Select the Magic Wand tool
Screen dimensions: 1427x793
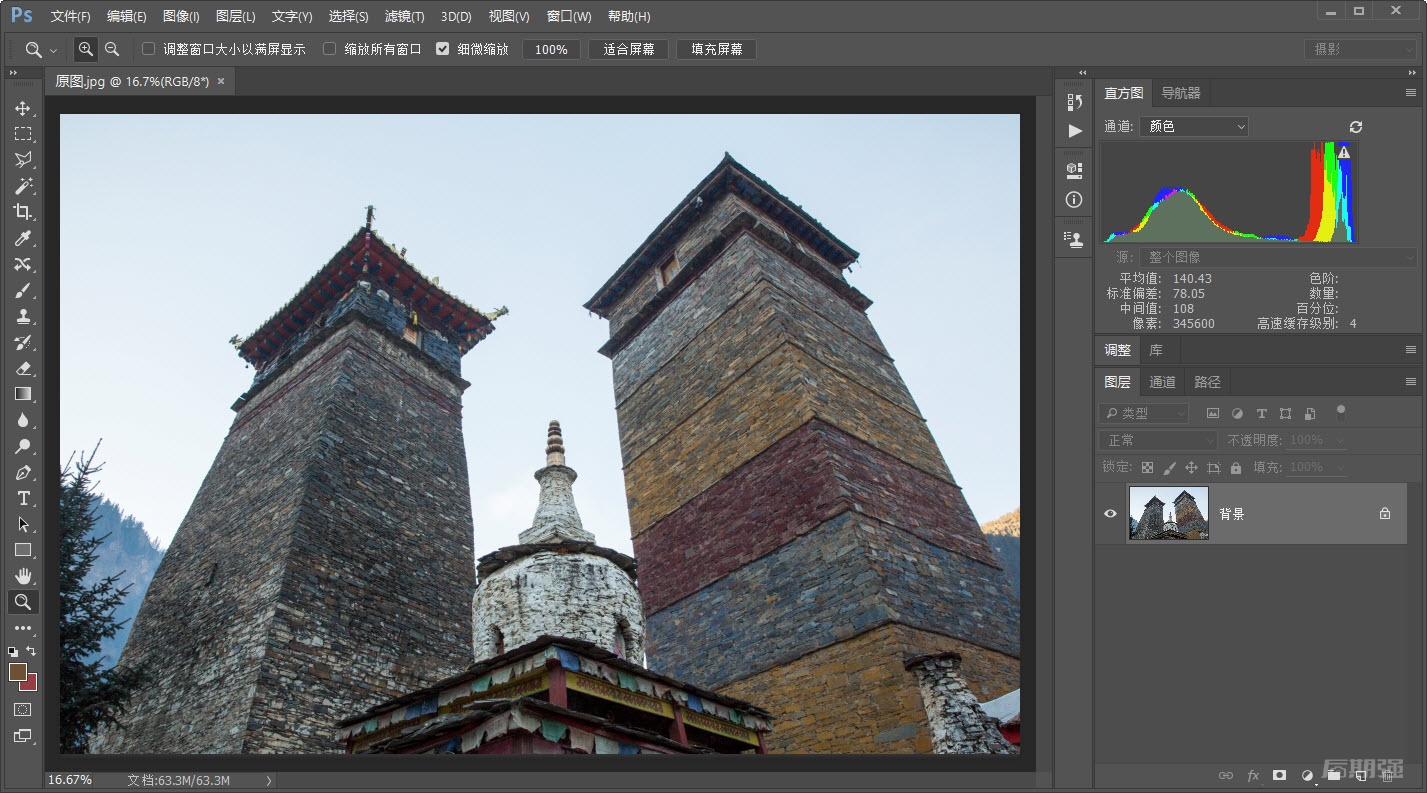(23, 186)
